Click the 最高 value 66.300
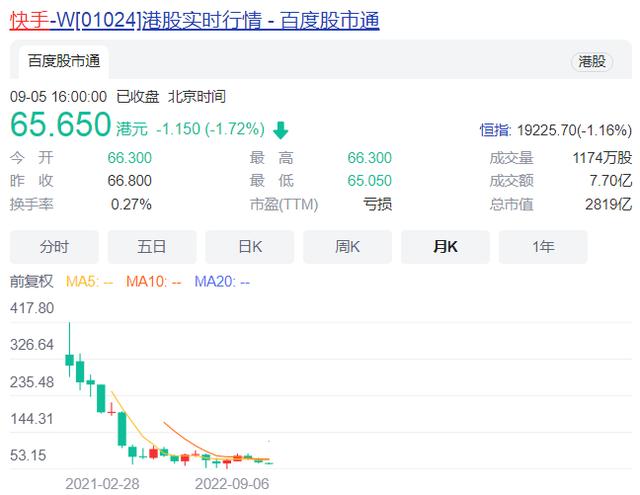This screenshot has height=495, width=640. pos(369,158)
